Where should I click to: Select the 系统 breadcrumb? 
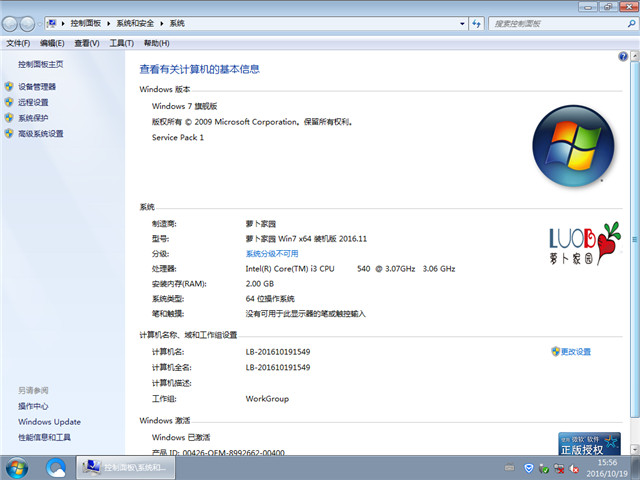click(177, 23)
